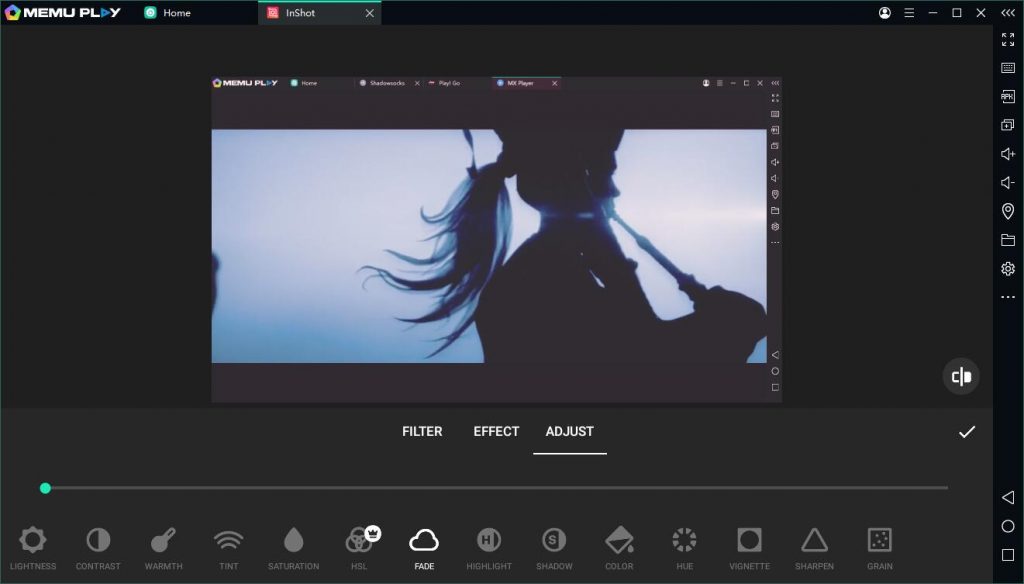Select the Contrast adjustment tool

(x=97, y=545)
